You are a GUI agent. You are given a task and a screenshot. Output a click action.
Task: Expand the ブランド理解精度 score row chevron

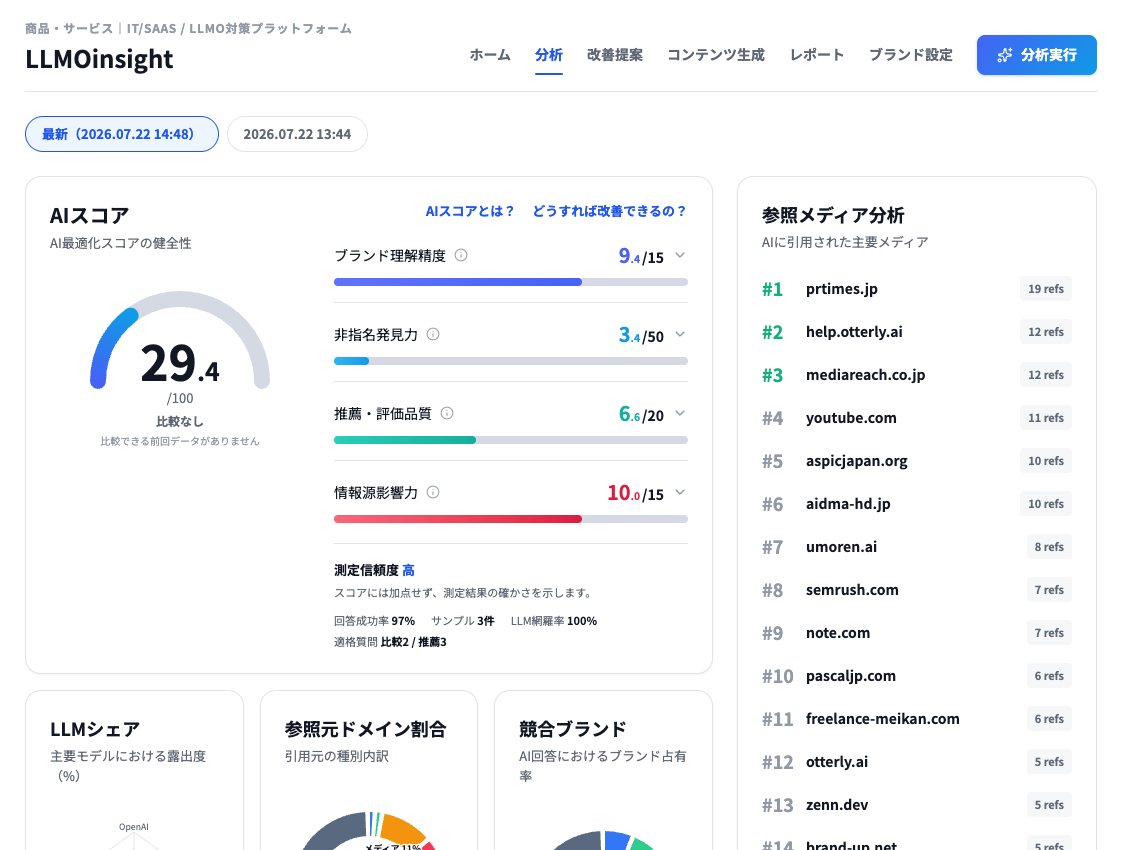[x=680, y=255]
